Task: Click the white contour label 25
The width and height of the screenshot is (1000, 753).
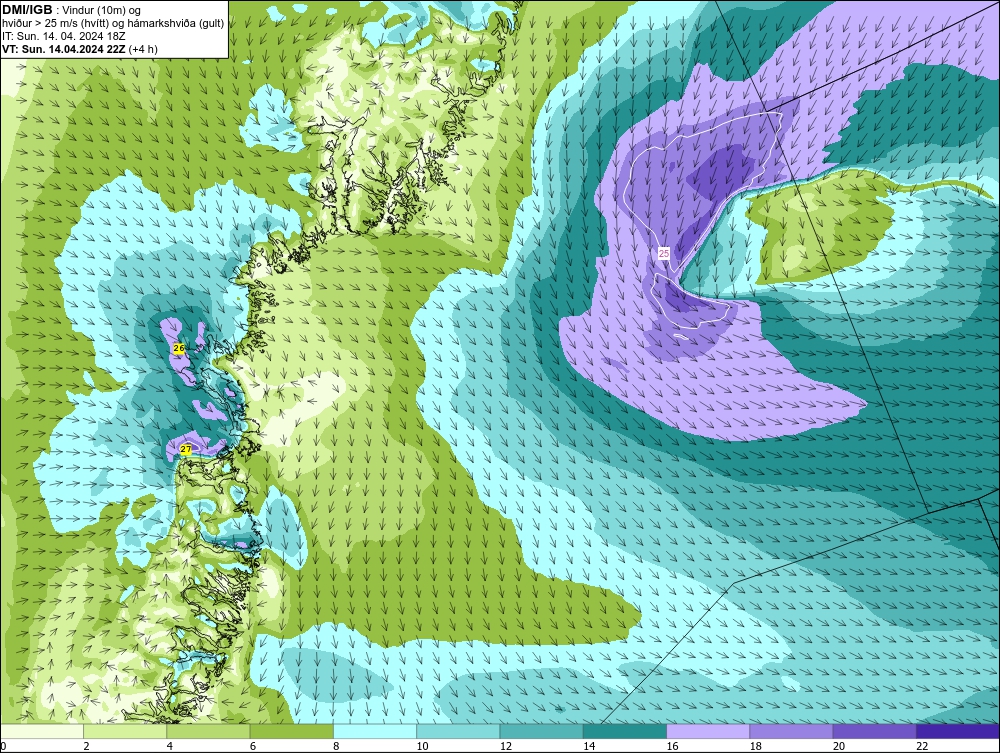Action: [x=664, y=254]
